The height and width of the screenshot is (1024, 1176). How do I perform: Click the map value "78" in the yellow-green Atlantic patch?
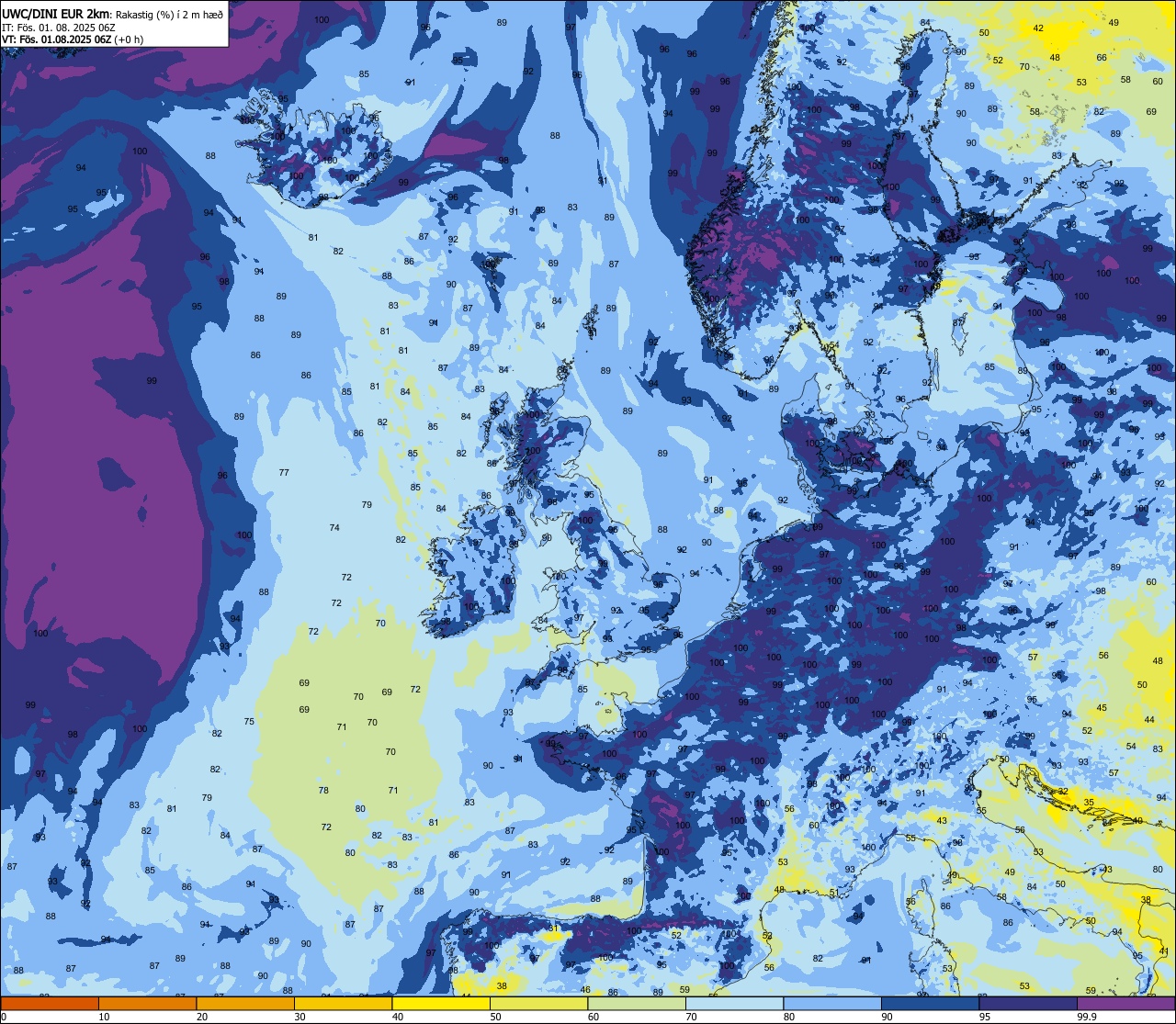coord(323,791)
